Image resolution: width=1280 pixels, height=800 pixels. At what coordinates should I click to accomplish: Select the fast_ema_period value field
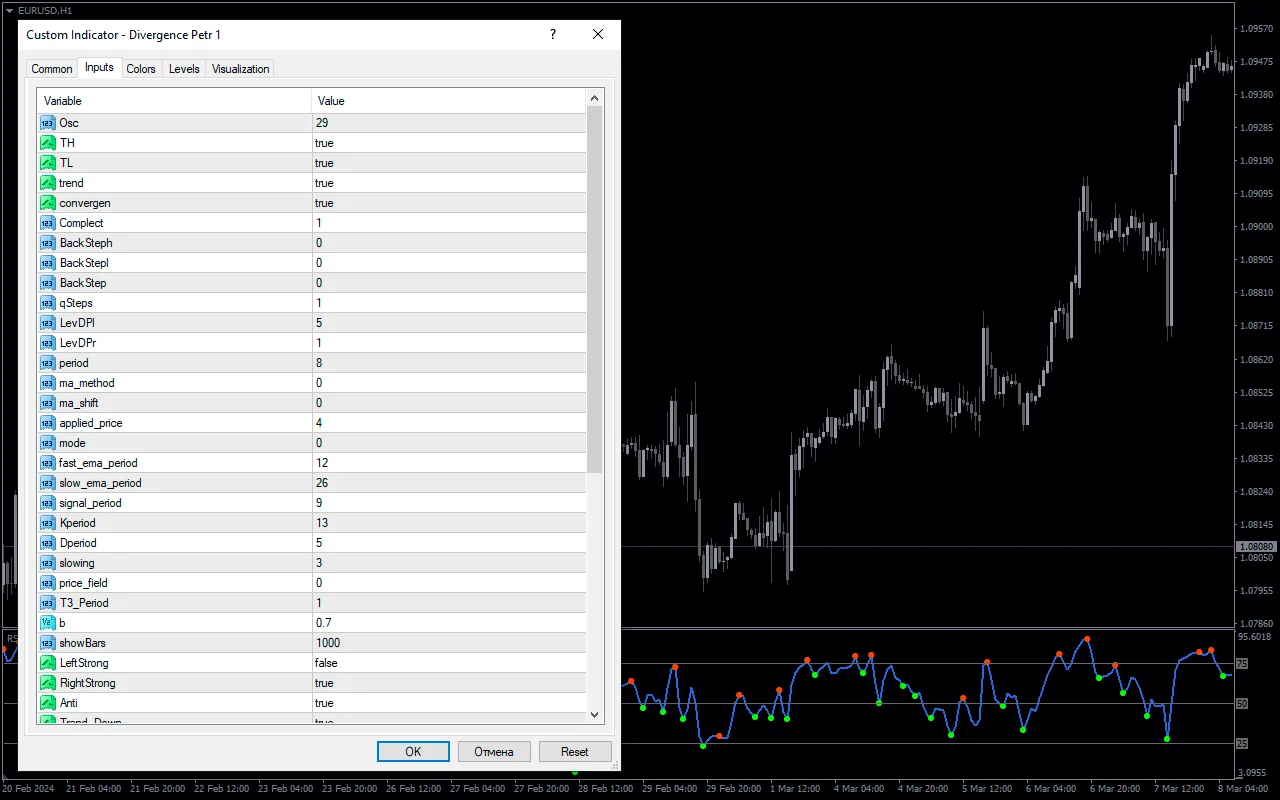448,463
